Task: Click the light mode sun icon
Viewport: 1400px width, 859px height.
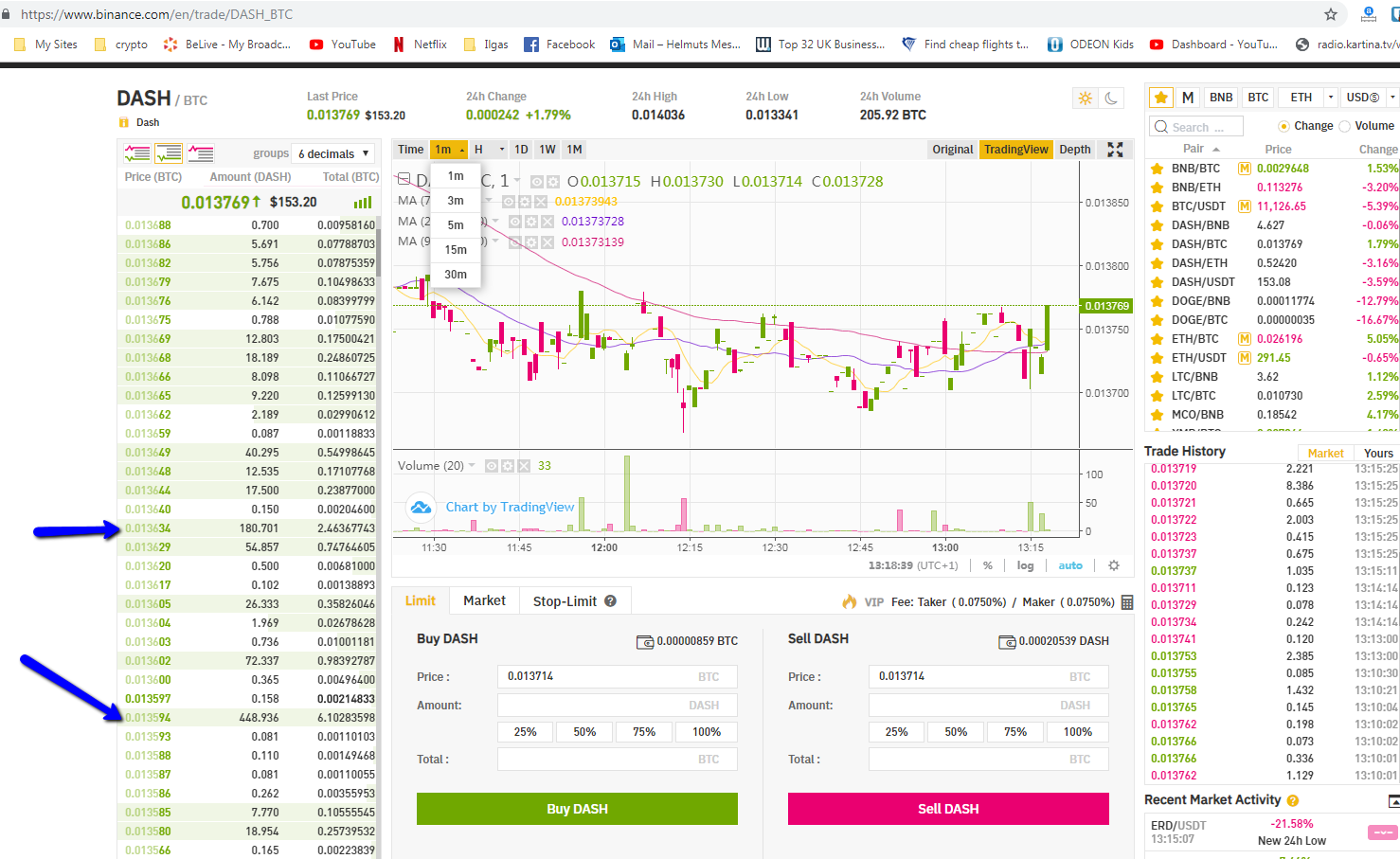Action: (1086, 98)
